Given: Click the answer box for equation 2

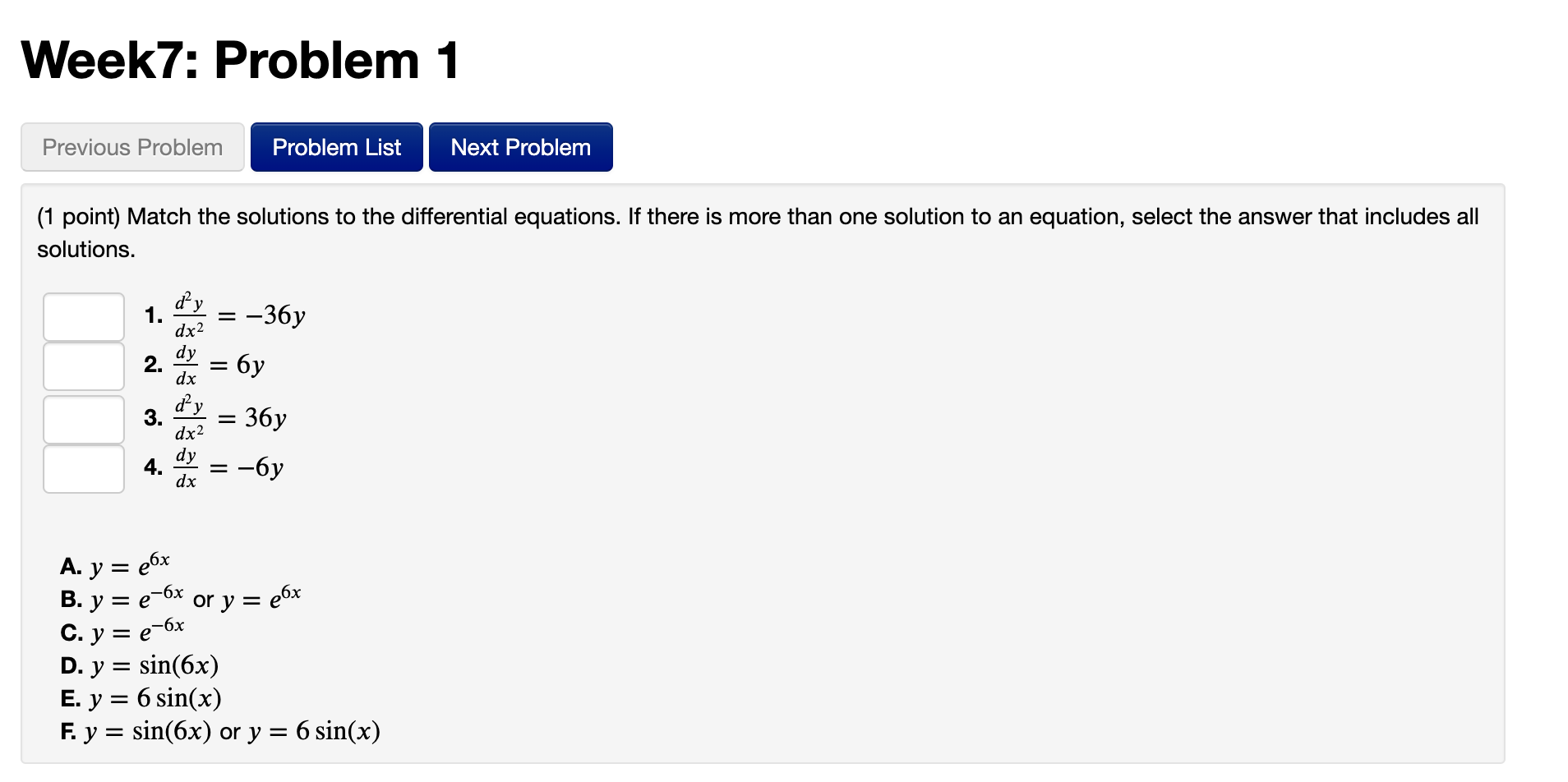Looking at the screenshot, I should [x=82, y=366].
